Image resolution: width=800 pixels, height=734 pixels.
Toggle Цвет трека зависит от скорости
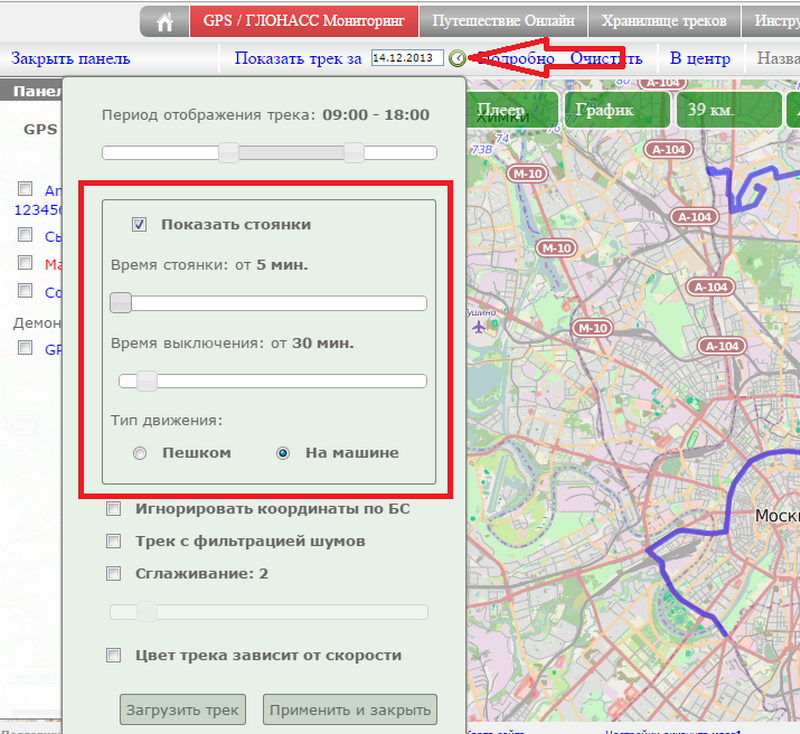coord(114,655)
